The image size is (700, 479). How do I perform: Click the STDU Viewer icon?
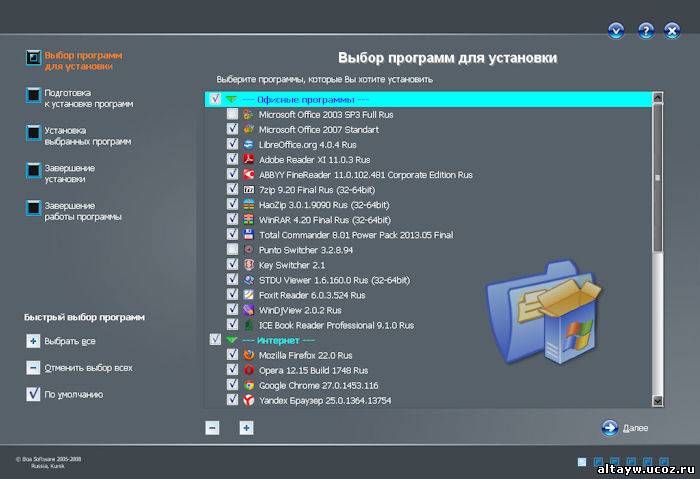point(248,280)
